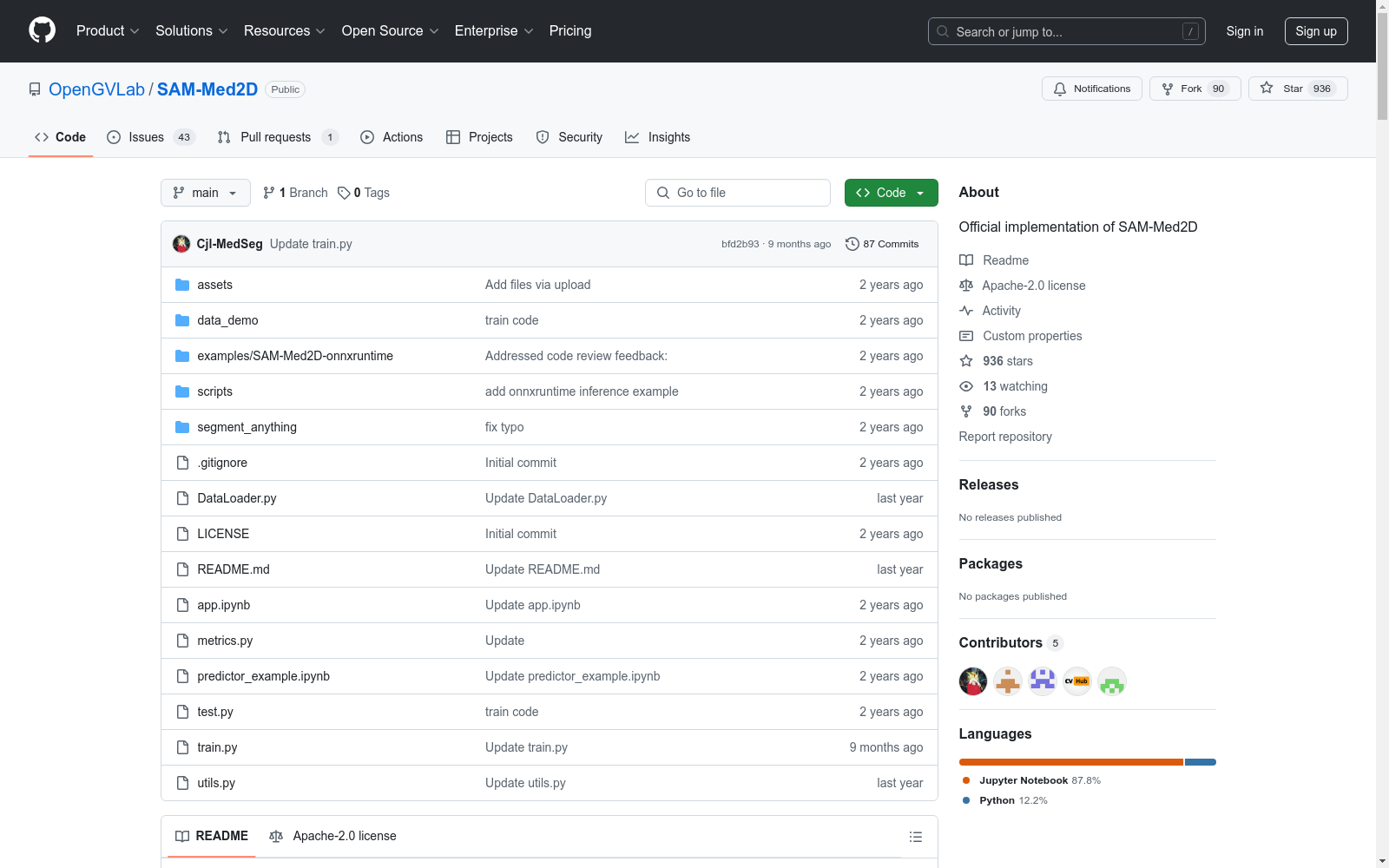
Task: Open the assets folder
Action: click(x=214, y=285)
